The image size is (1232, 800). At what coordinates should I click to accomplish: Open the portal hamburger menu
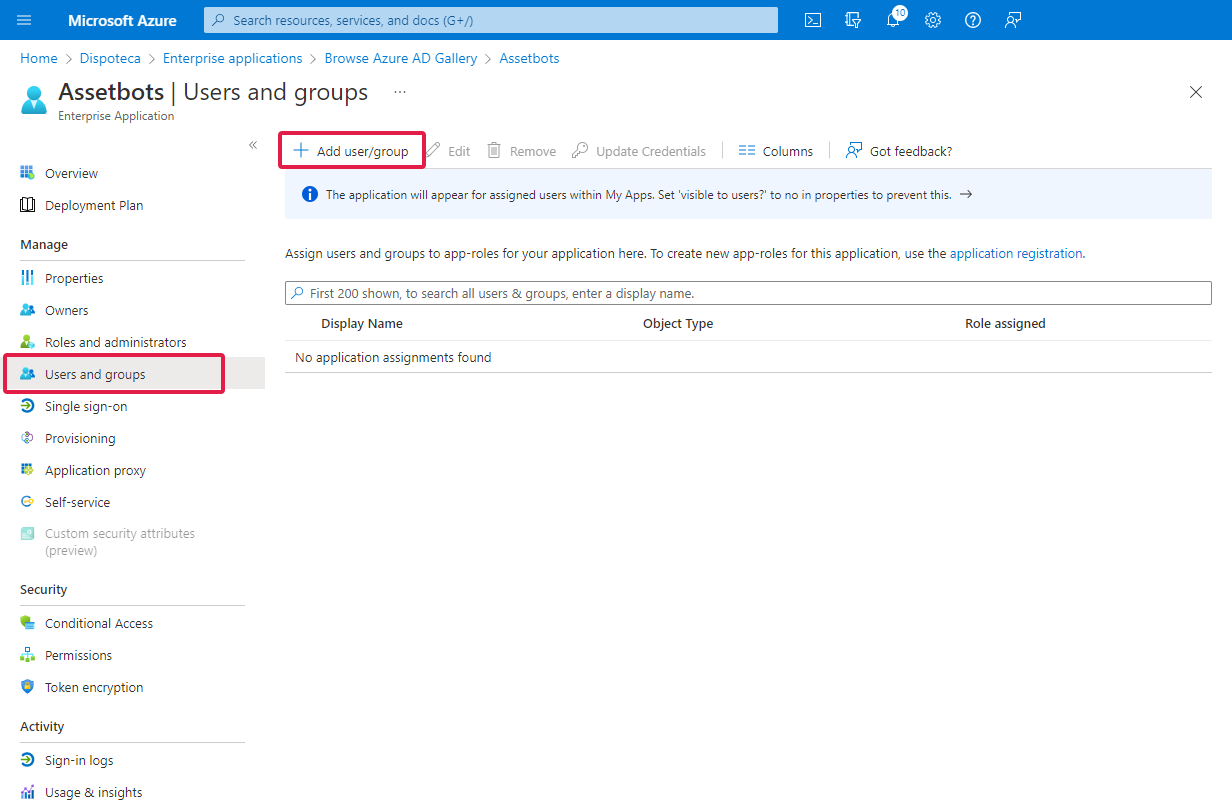pos(24,20)
